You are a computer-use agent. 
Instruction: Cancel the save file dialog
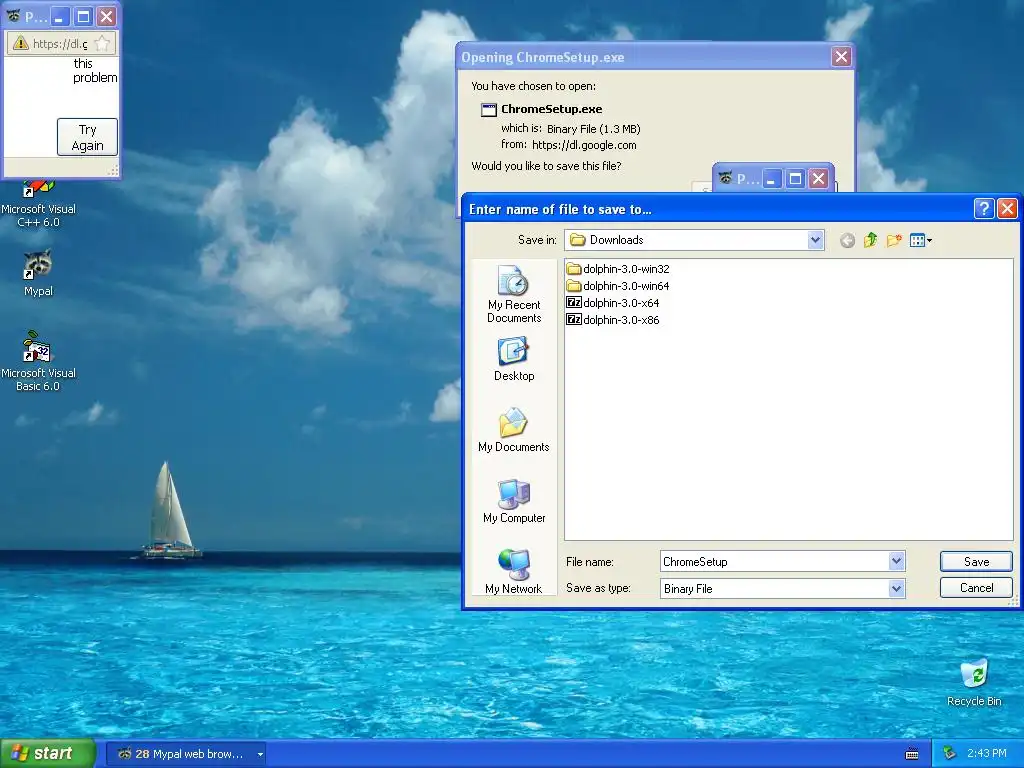click(x=976, y=588)
